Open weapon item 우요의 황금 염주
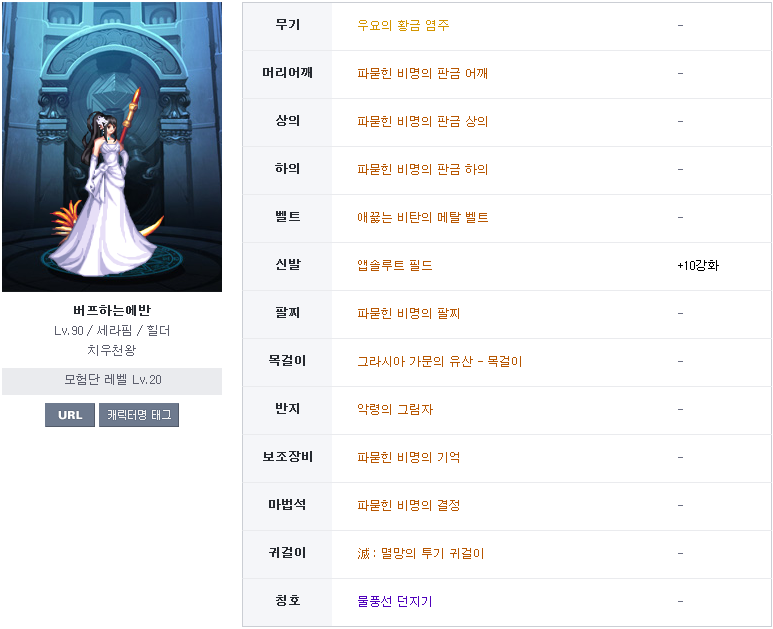 coord(403,26)
